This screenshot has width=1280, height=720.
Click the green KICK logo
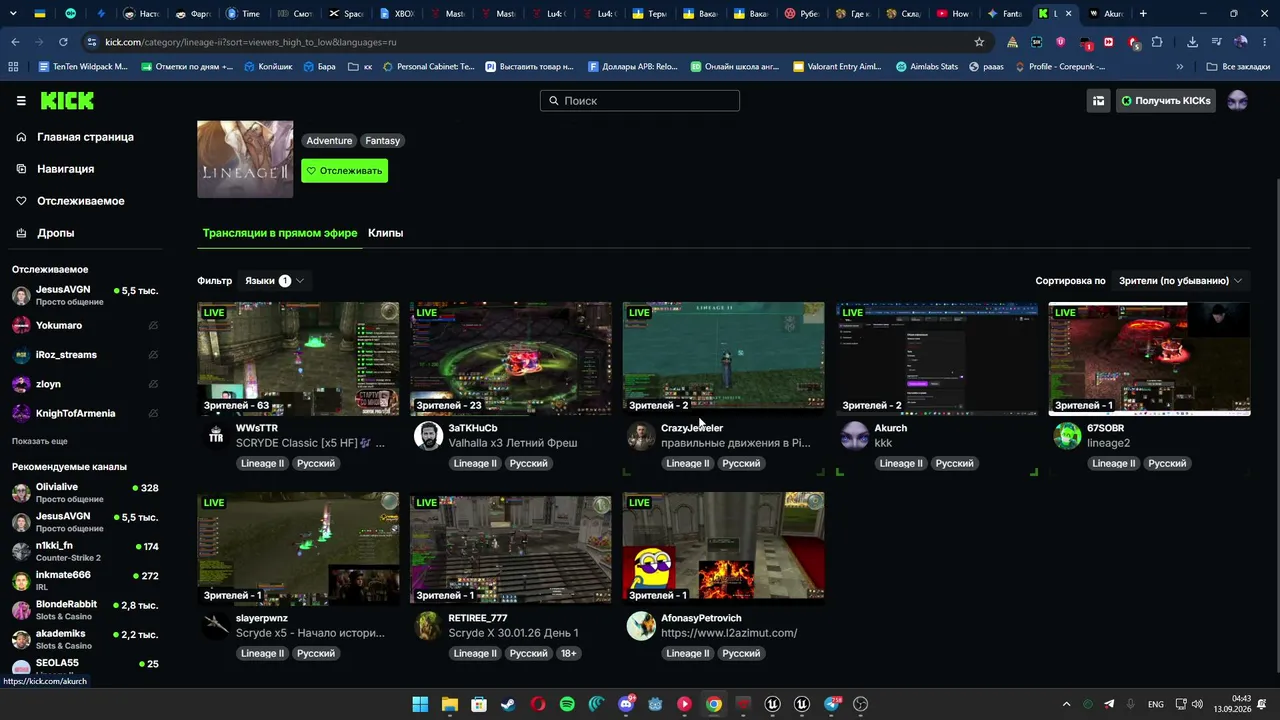[x=67, y=101]
